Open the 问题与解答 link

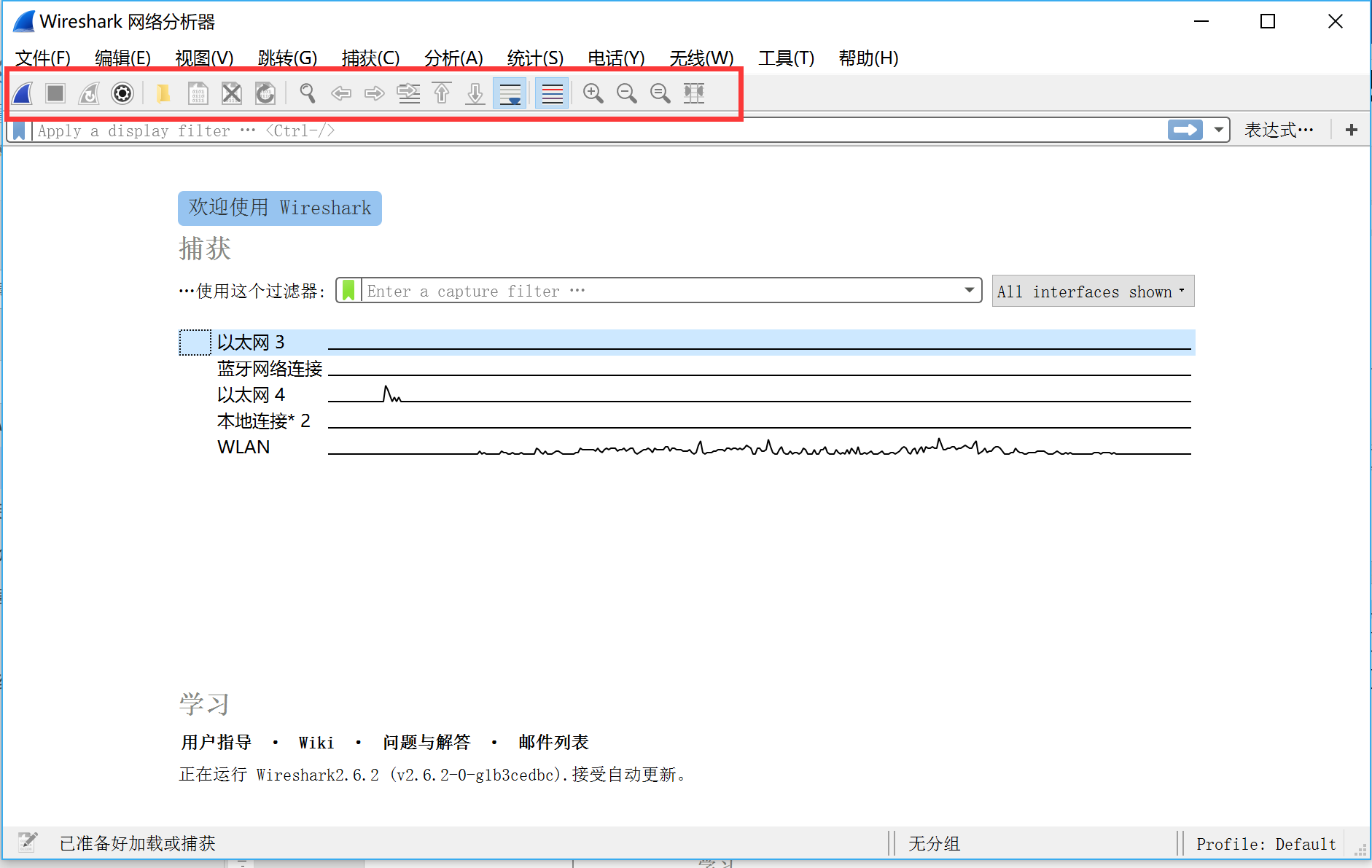pos(426,743)
